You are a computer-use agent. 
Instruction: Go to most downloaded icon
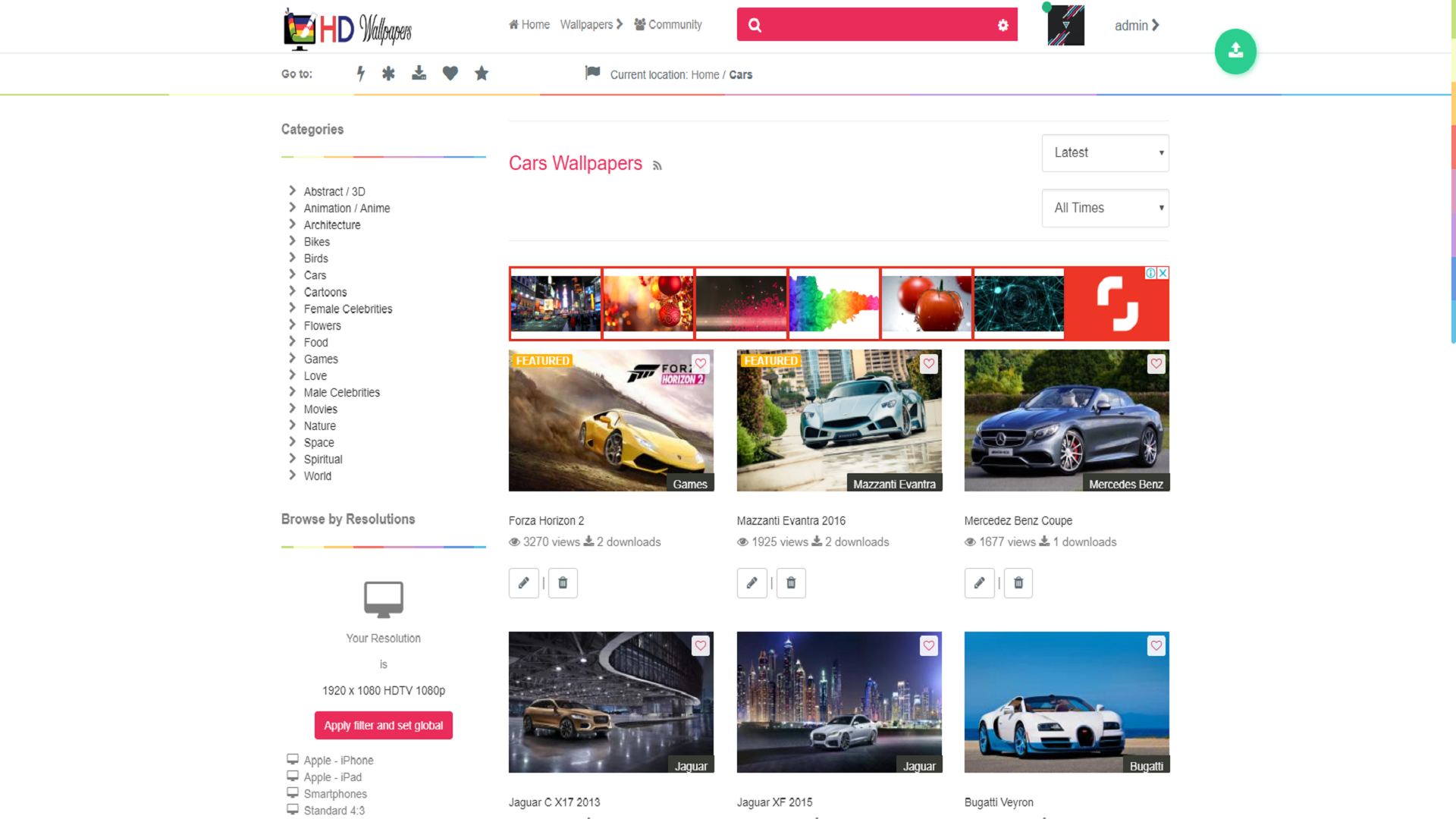[x=419, y=74]
